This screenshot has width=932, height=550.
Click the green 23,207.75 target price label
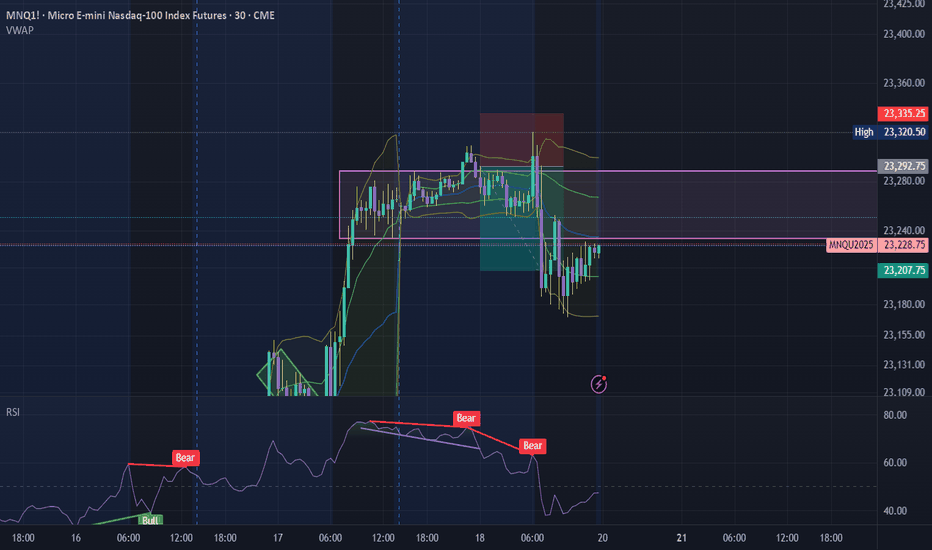coord(902,271)
